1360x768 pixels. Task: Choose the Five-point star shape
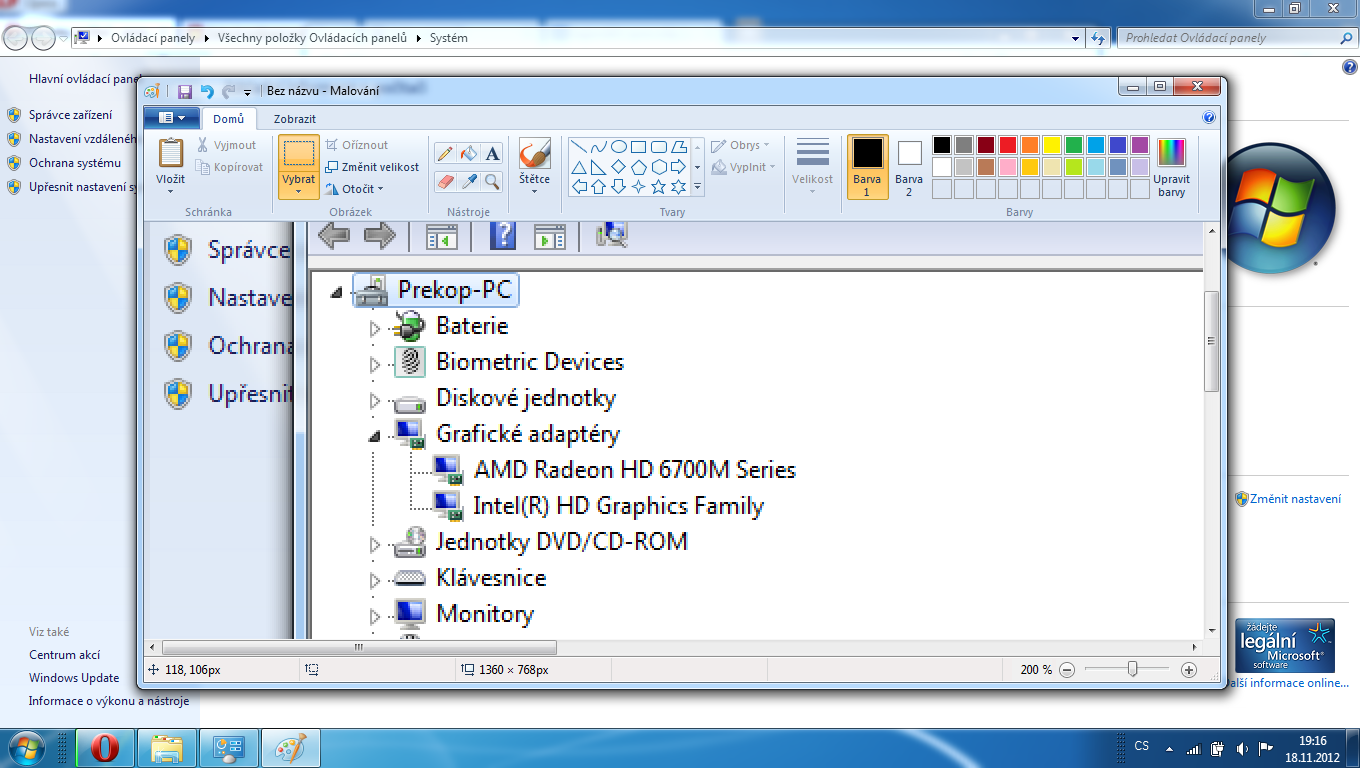659,186
